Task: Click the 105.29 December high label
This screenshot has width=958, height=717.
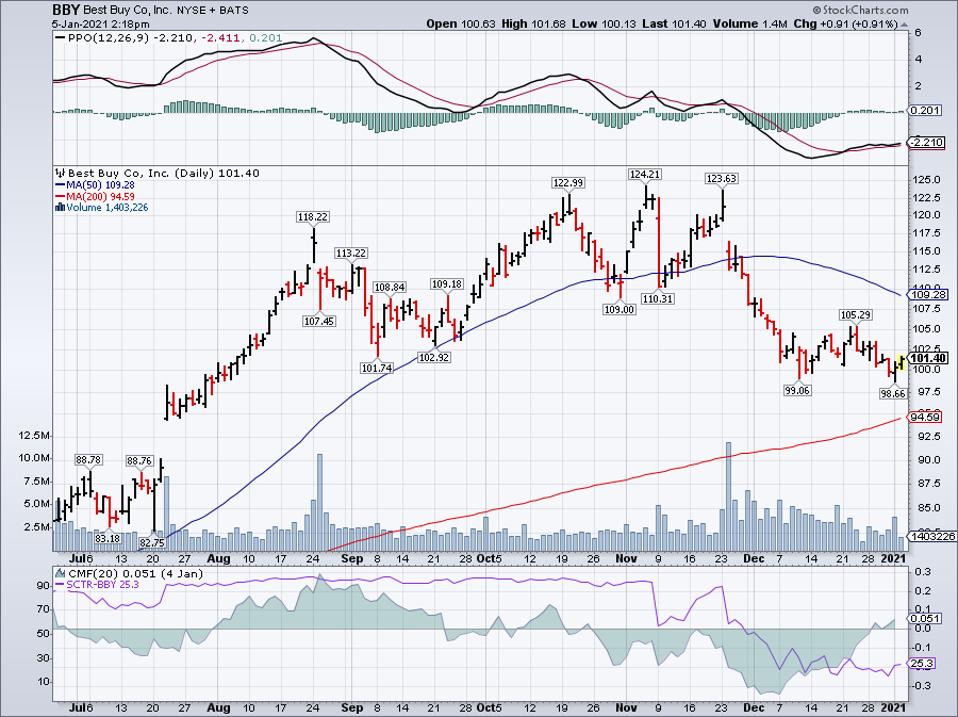Action: point(855,315)
